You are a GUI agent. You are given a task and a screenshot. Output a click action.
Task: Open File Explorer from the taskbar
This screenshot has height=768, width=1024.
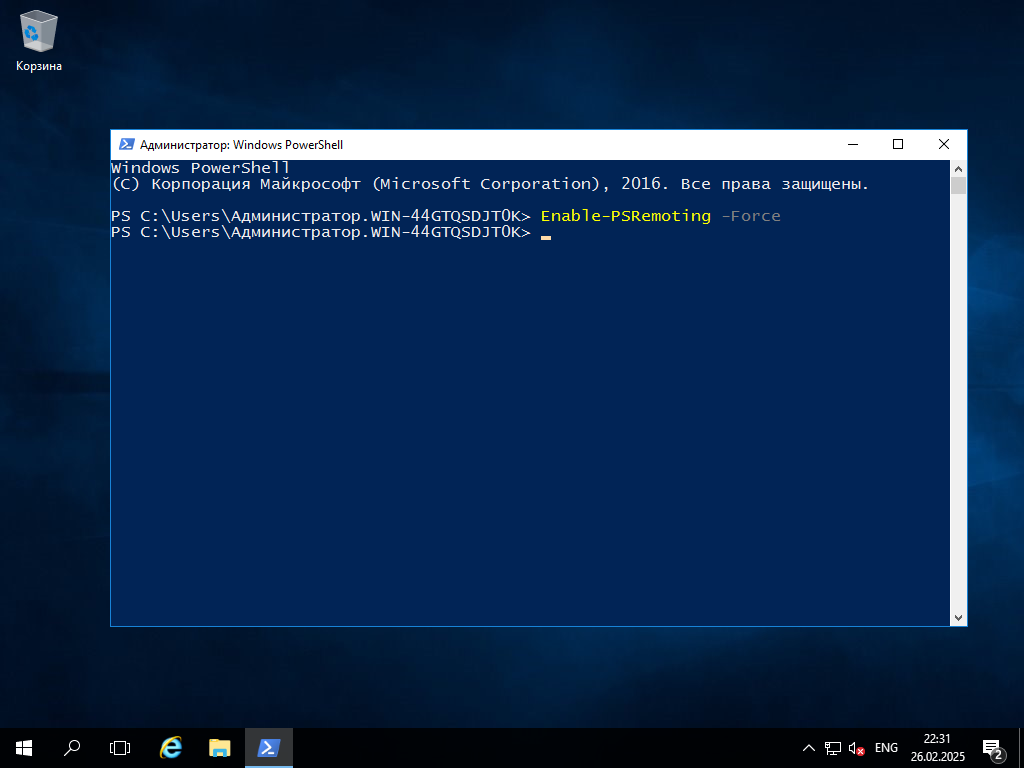tap(219, 748)
